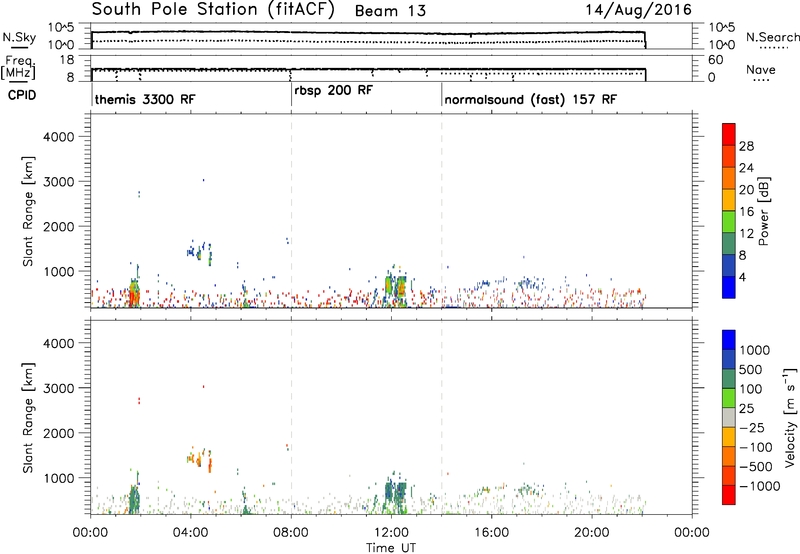Select the −25 velocity colorbar label

(753, 427)
